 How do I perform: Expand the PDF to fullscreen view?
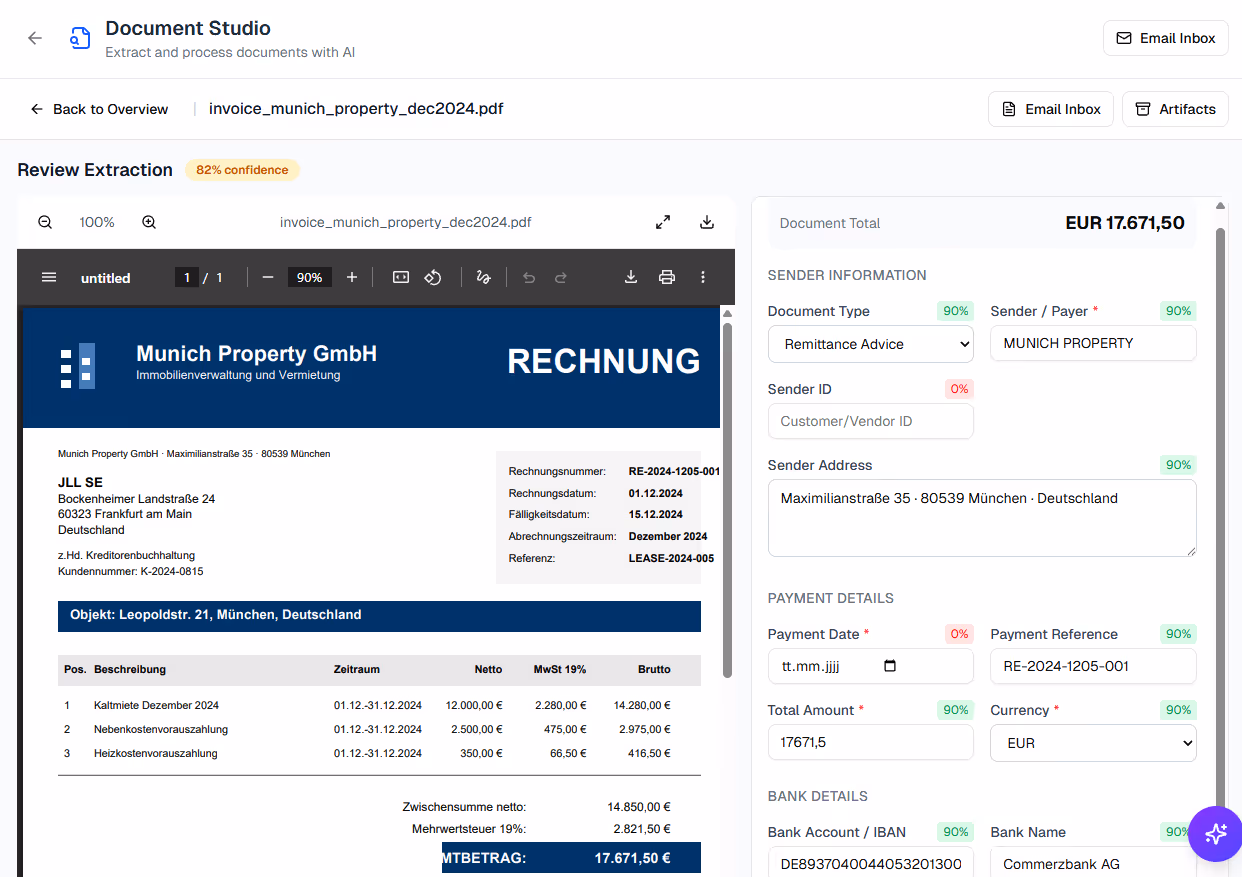(x=663, y=222)
